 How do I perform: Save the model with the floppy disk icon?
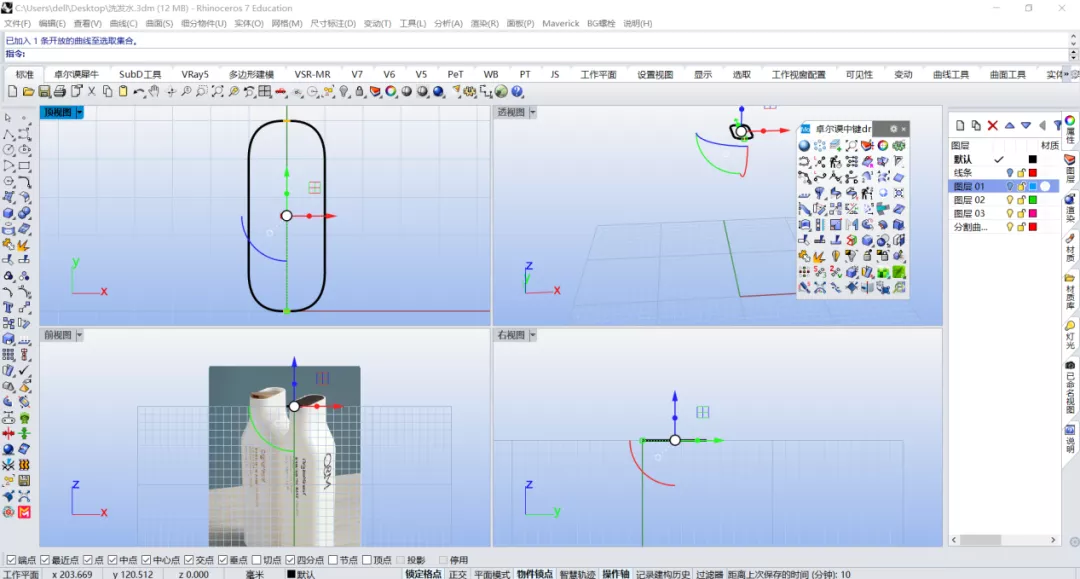[x=44, y=92]
